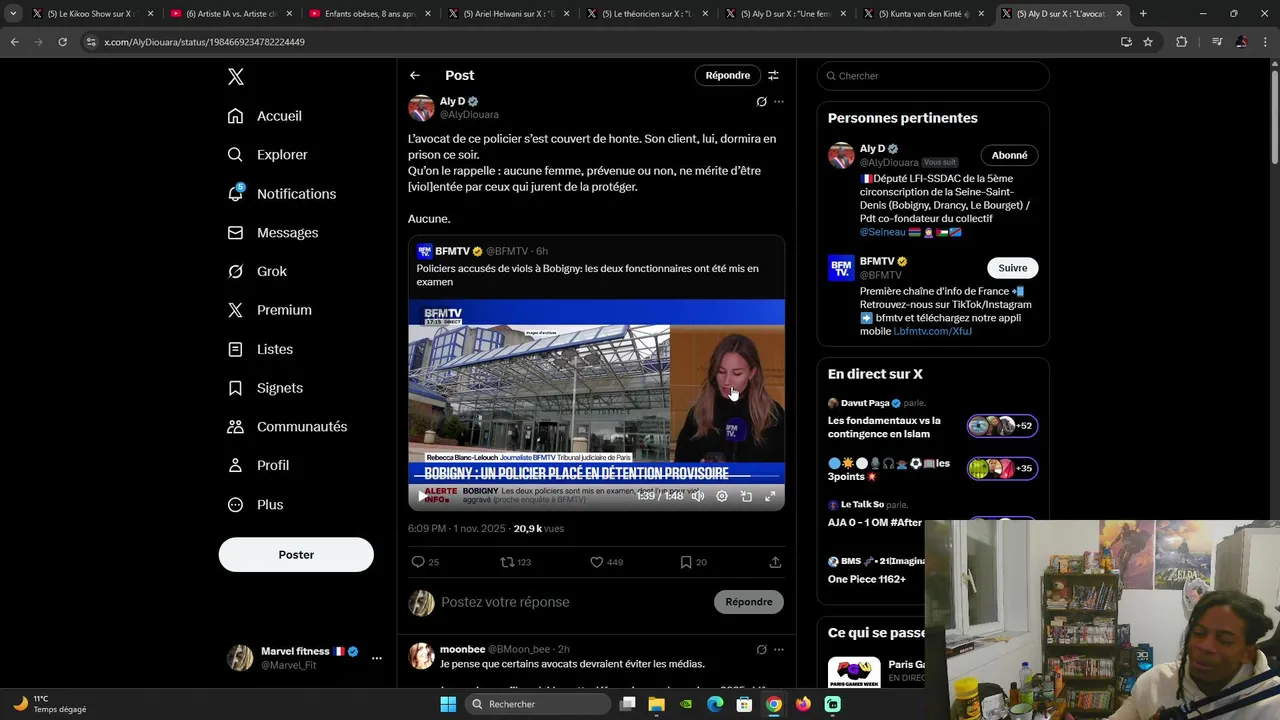Screen dimensions: 1280x720
Task: Open Grok from the sidebar
Action: (x=257, y=272)
